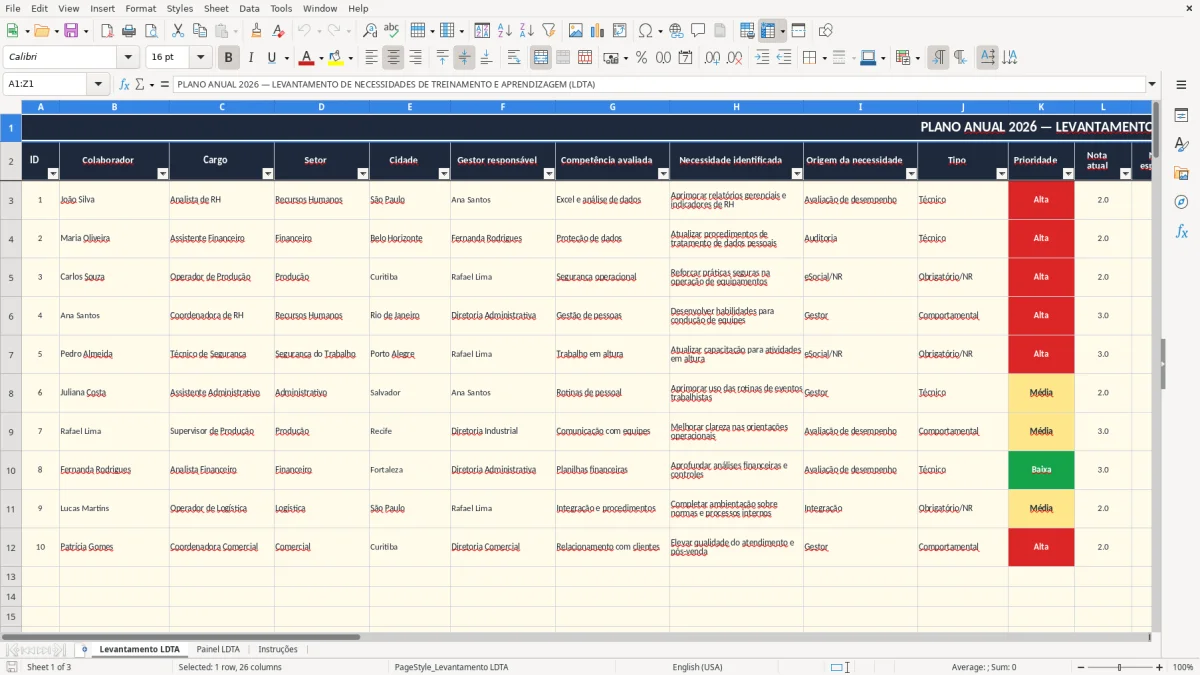Screen dimensions: 1200x675
Task: Open Find & Replace icon
Action: [x=370, y=31]
